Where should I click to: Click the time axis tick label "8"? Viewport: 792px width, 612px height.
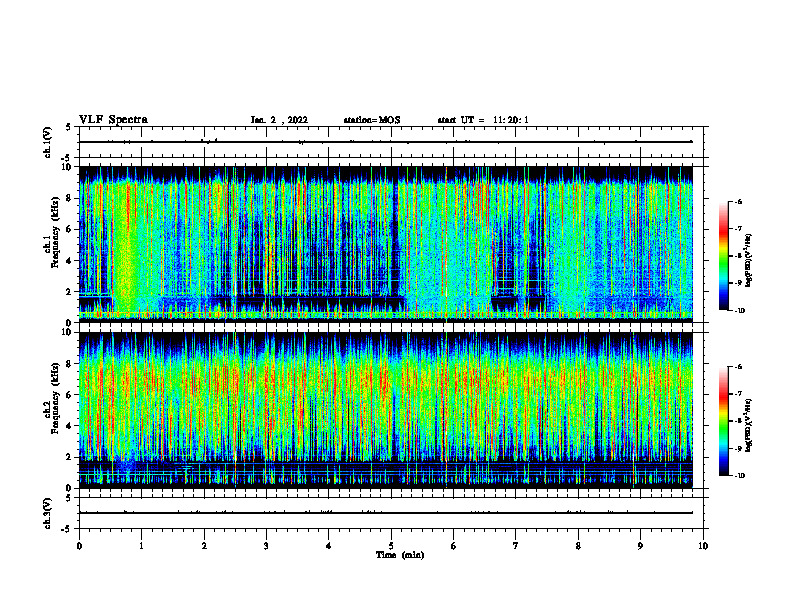[578, 546]
